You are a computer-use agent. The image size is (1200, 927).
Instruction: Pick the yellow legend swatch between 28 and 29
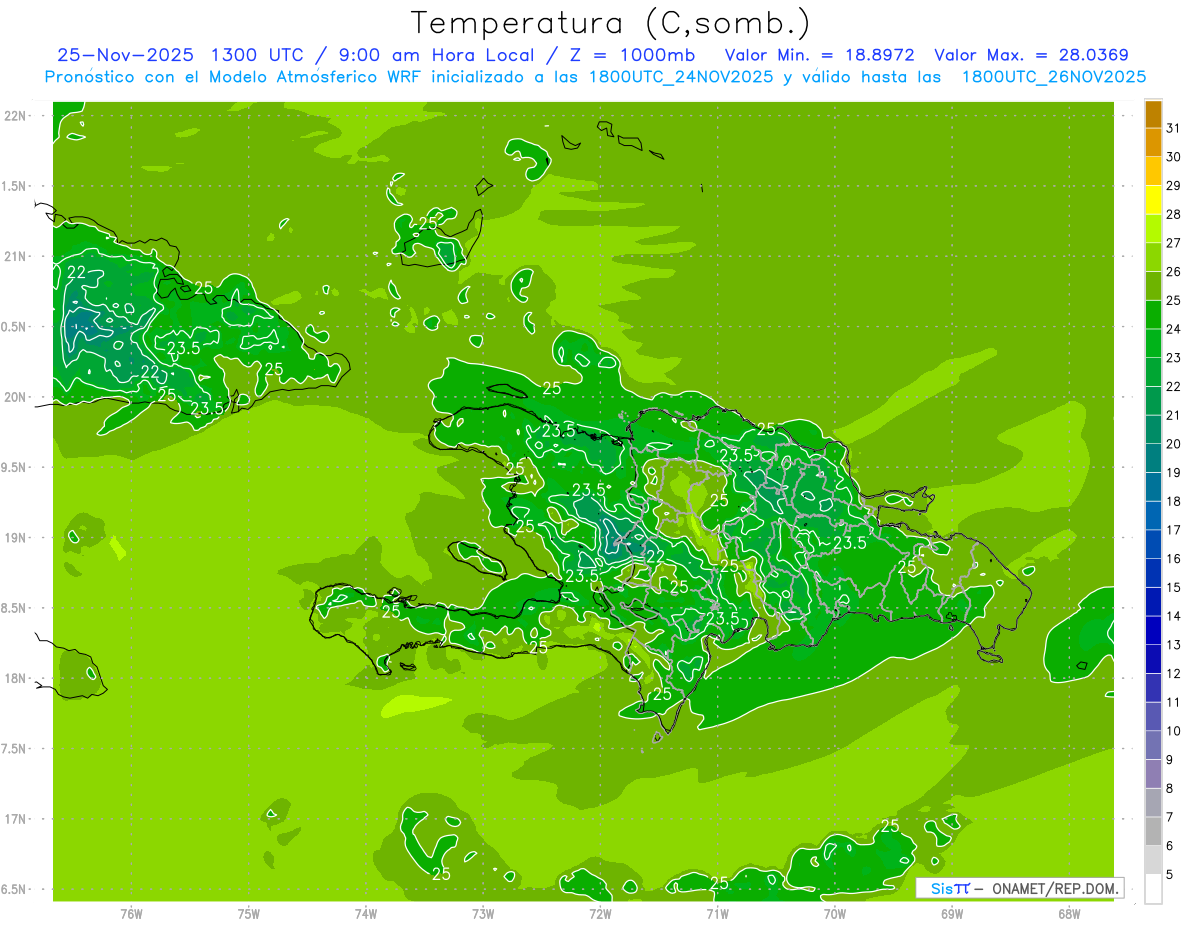point(1153,200)
